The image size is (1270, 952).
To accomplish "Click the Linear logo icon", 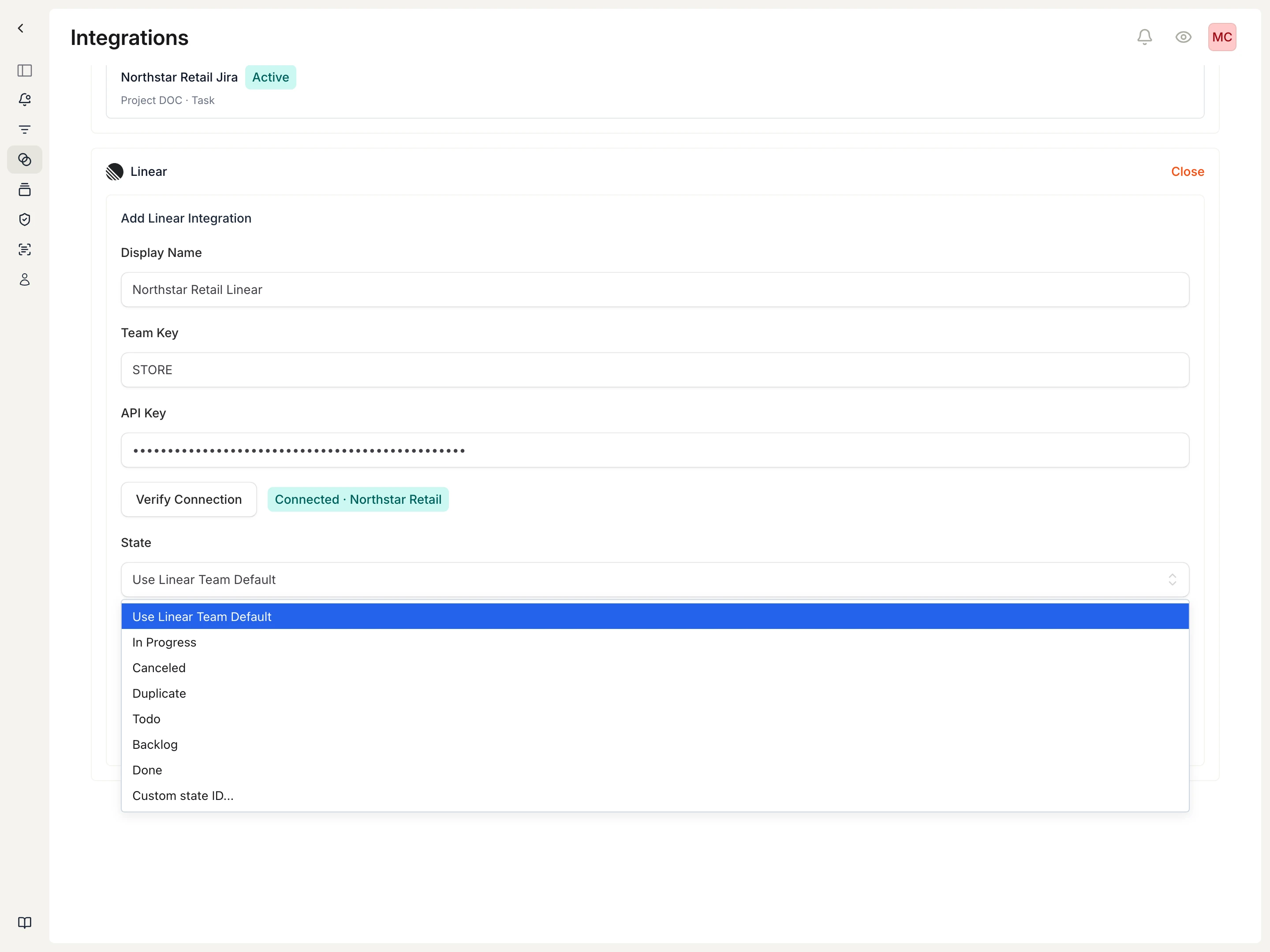I will 114,171.
